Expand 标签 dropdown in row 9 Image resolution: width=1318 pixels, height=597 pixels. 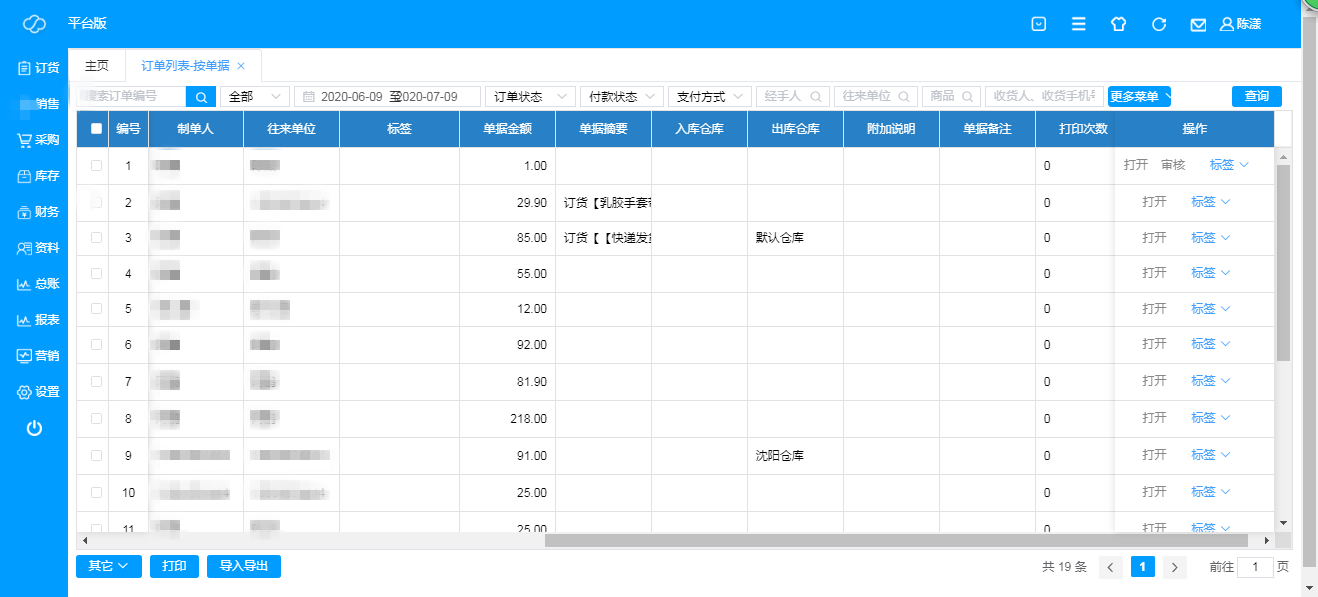(1210, 455)
